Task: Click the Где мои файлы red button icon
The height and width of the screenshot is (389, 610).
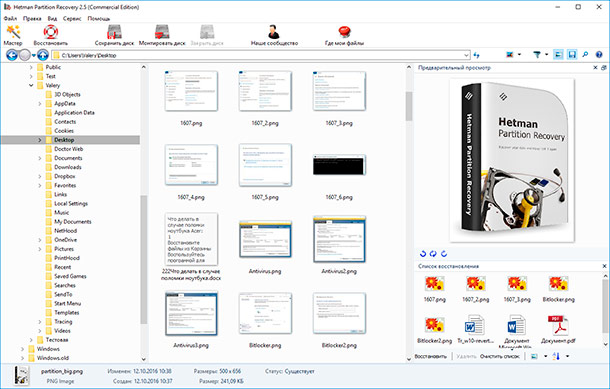Action: [344, 32]
